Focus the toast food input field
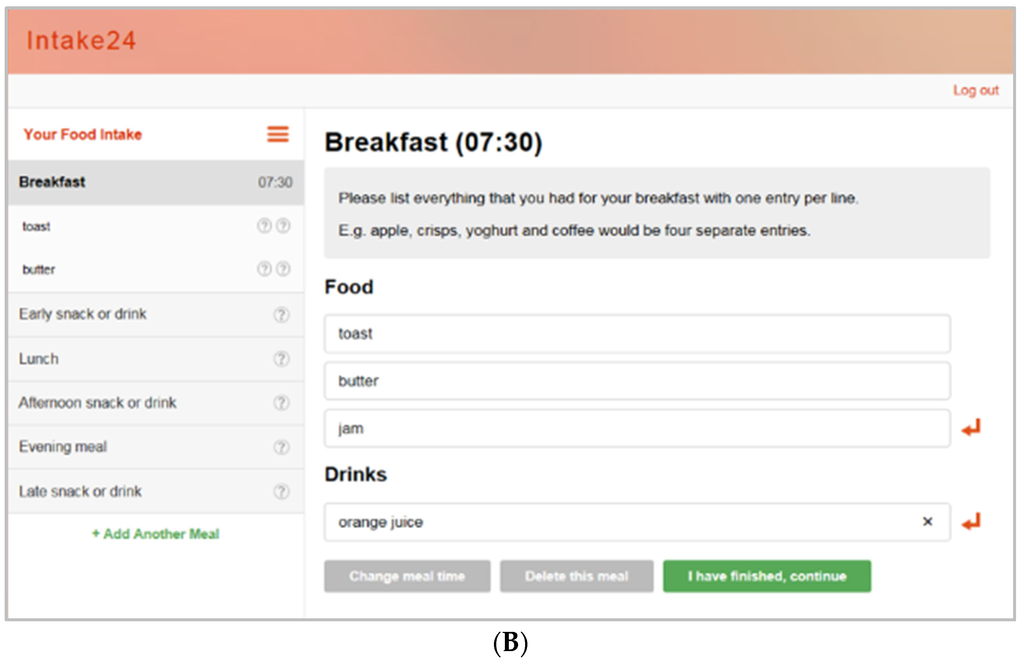The image size is (1024, 664). tap(636, 334)
